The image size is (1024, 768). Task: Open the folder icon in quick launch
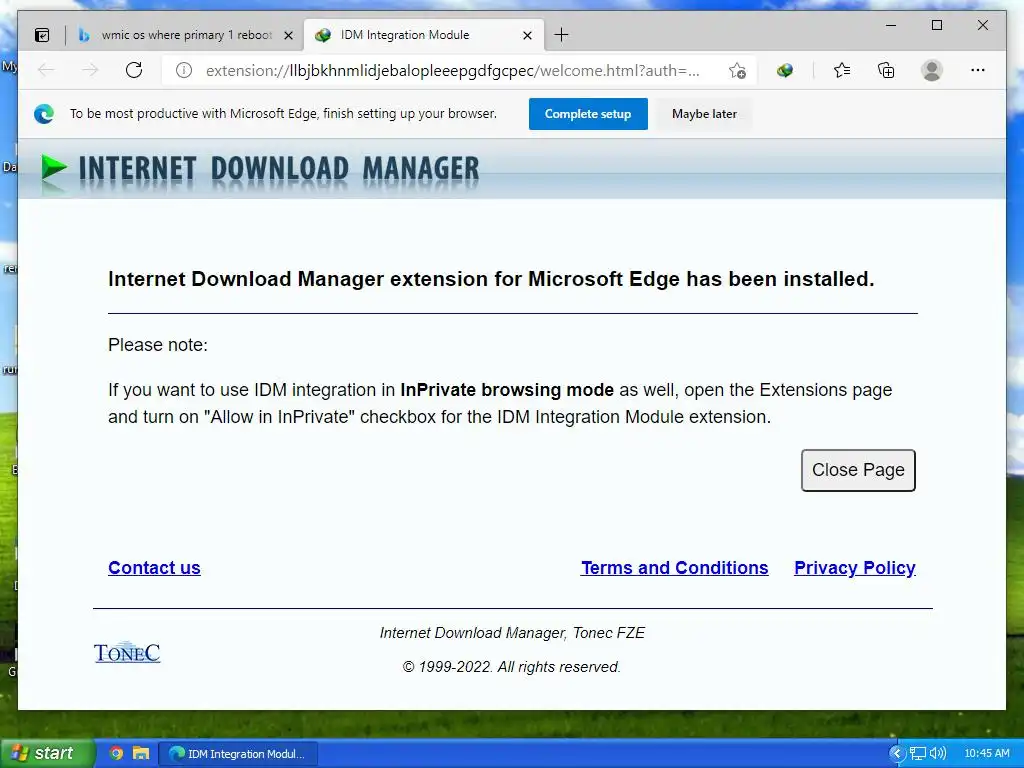point(141,754)
